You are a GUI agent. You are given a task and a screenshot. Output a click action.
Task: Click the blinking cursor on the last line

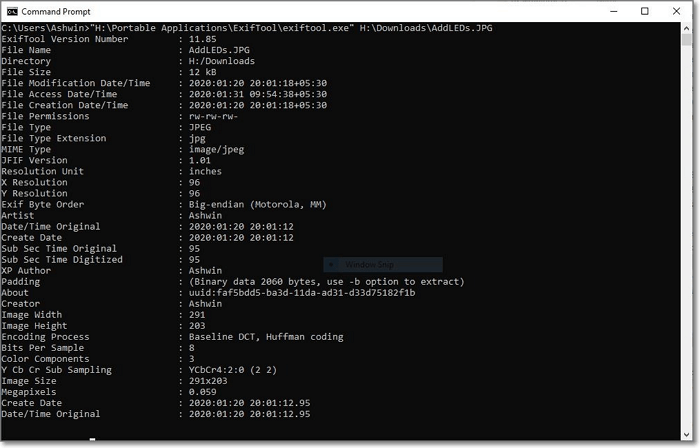[92, 438]
